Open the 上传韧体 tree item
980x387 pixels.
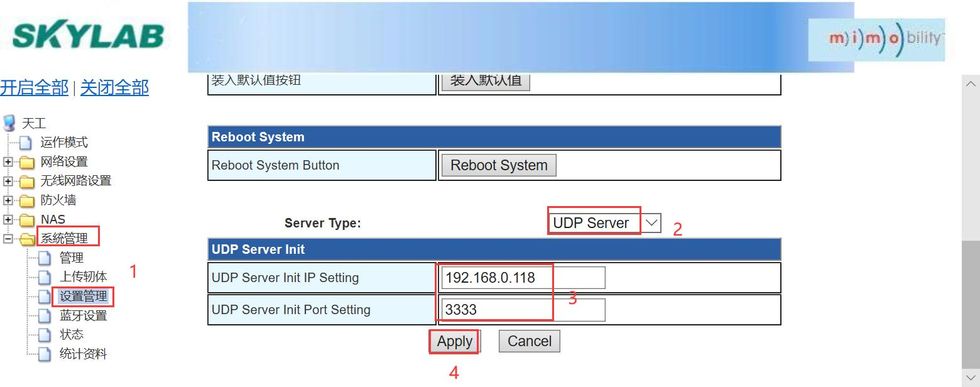coord(83,276)
